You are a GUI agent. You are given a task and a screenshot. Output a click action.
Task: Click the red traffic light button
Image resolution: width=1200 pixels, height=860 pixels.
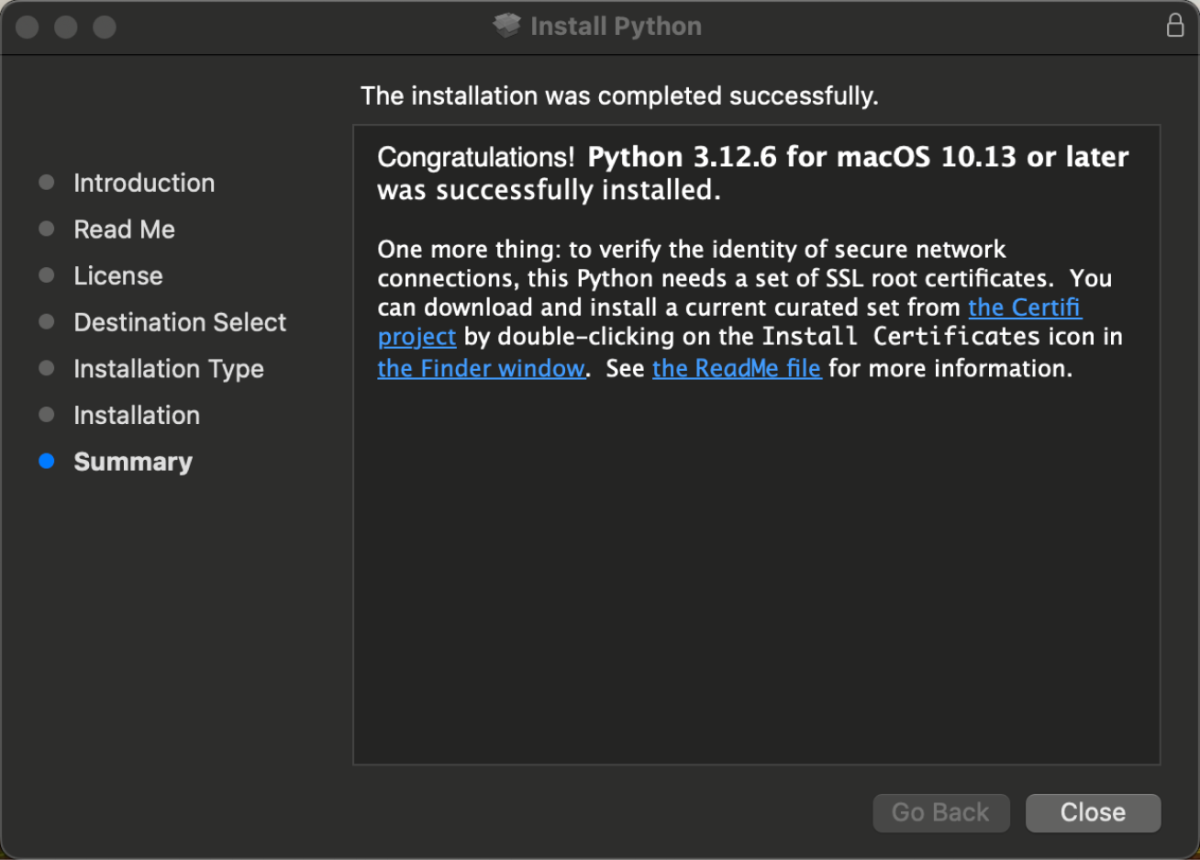(x=26, y=27)
